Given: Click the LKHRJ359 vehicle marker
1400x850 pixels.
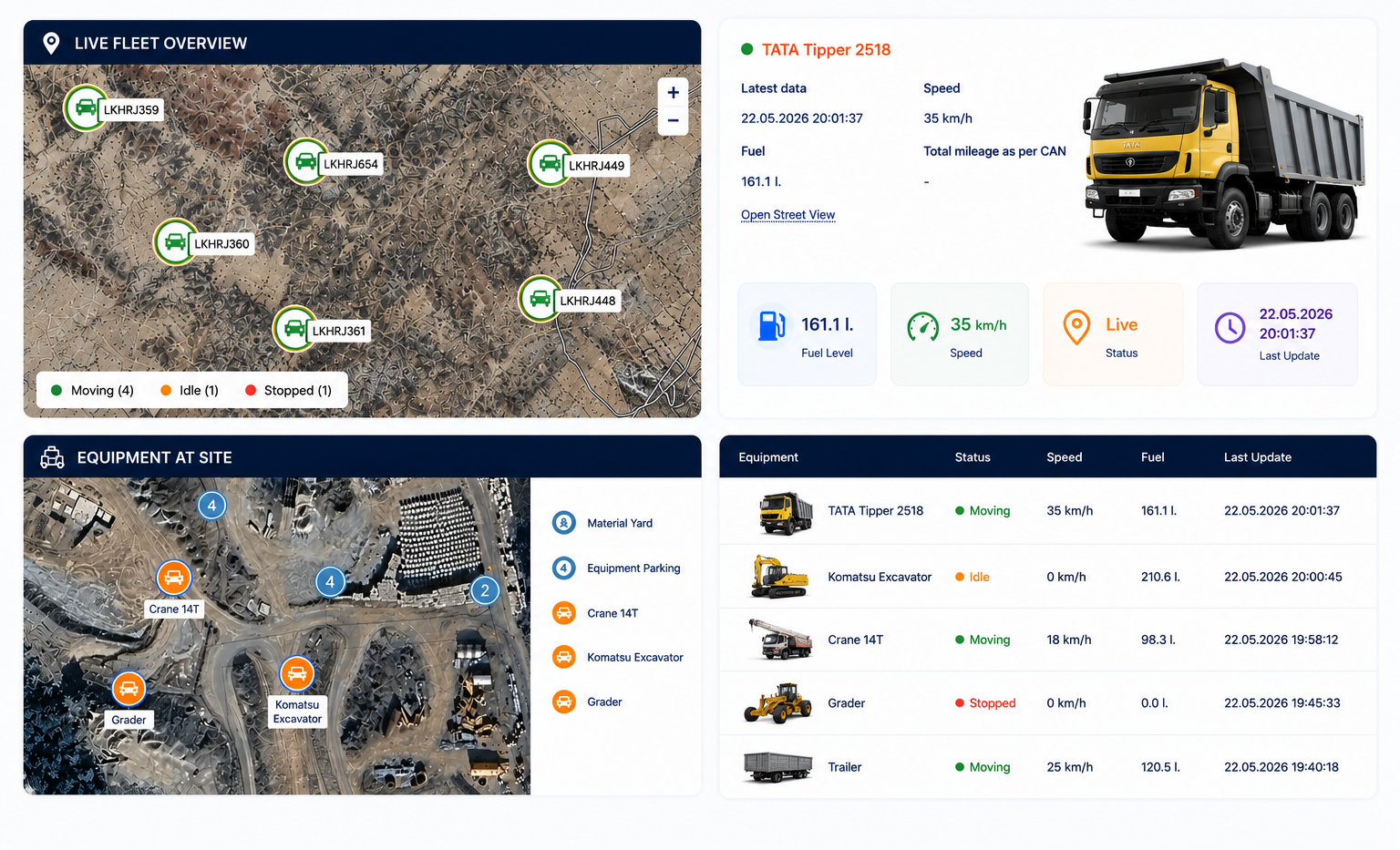Looking at the screenshot, I should click(86, 108).
